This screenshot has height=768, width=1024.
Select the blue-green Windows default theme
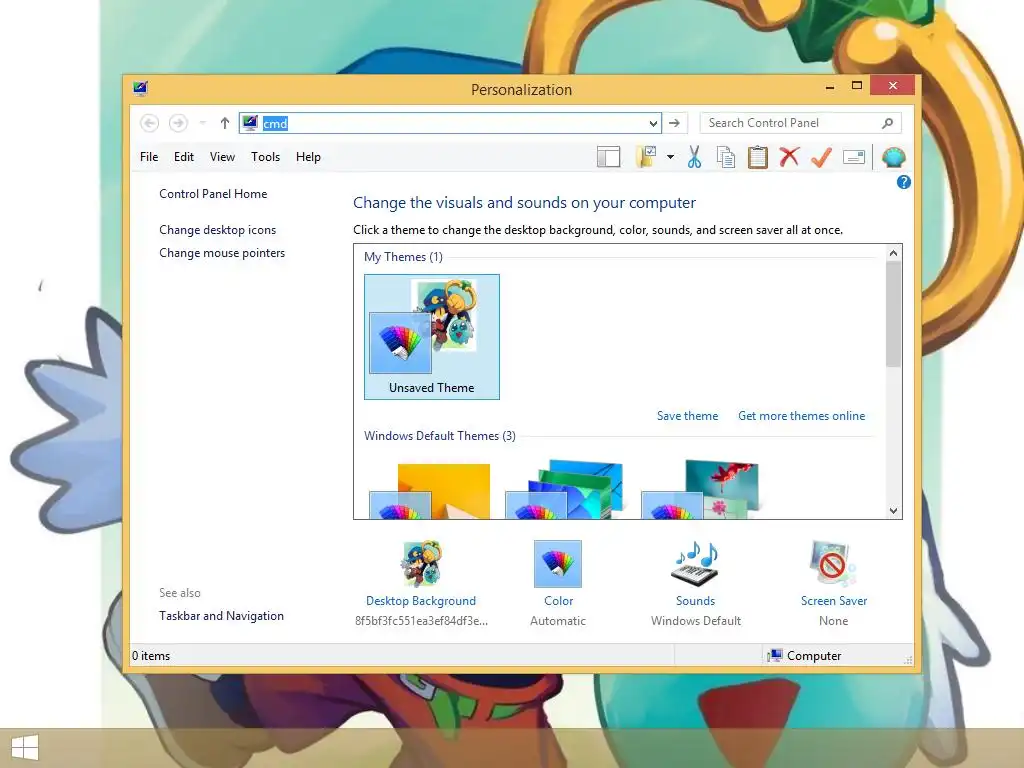click(x=564, y=489)
